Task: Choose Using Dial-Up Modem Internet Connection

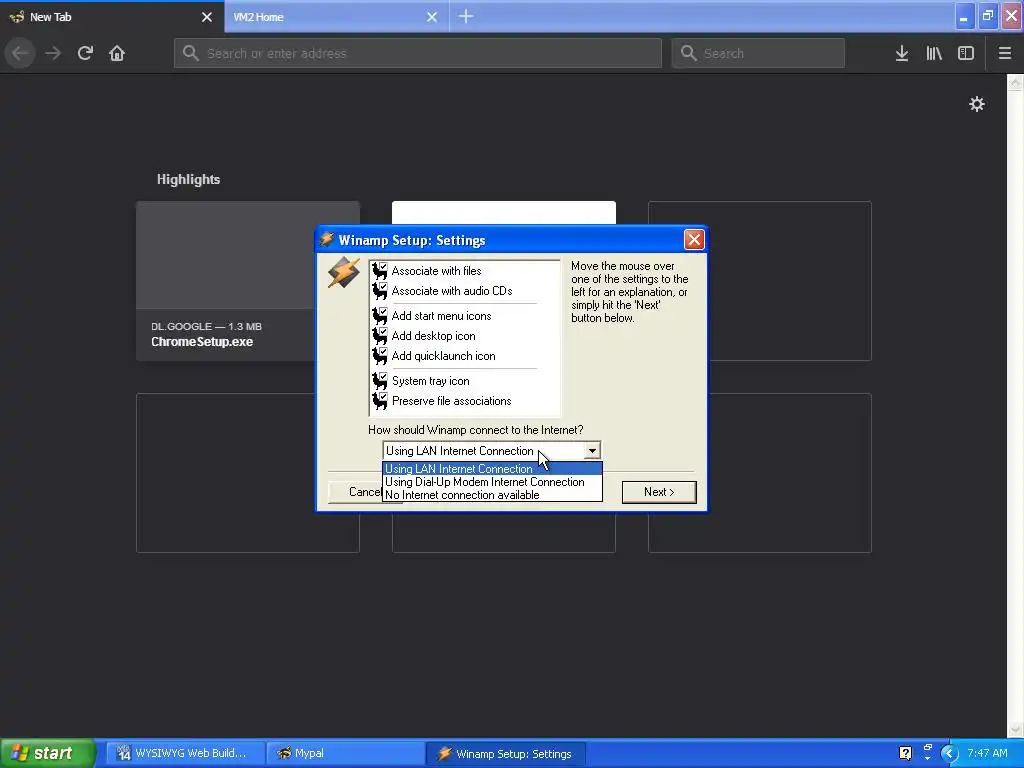Action: tap(492, 482)
